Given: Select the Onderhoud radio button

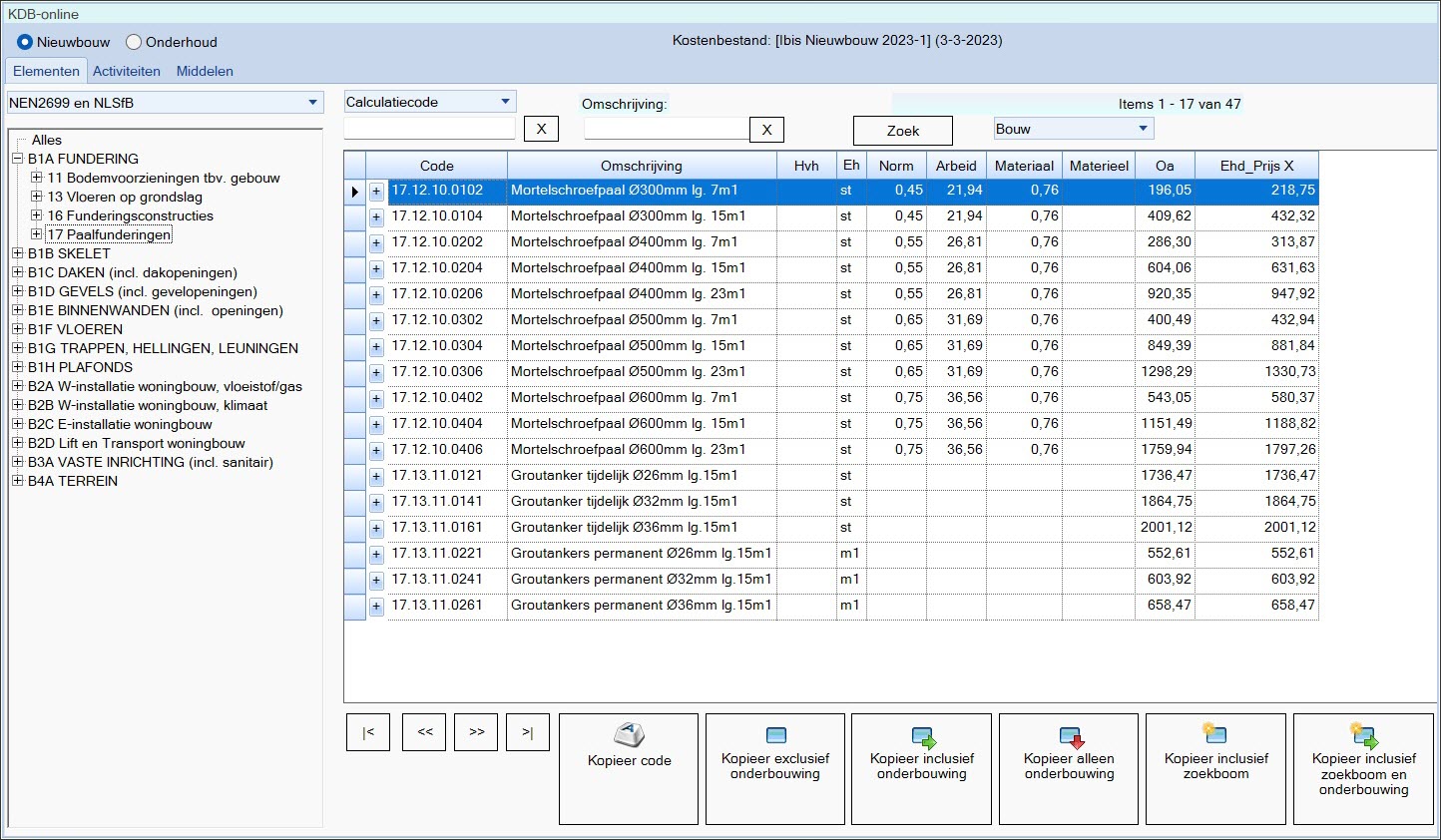Looking at the screenshot, I should point(134,42).
